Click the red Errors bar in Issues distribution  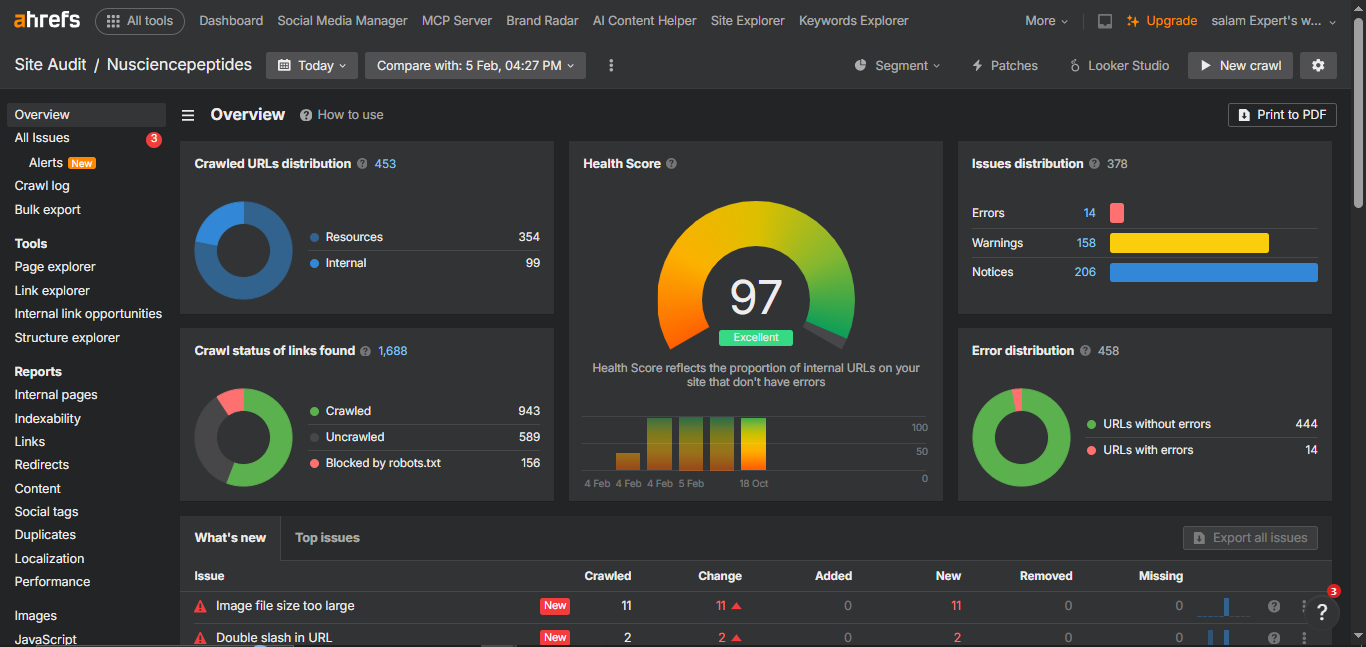pyautogui.click(x=1117, y=213)
